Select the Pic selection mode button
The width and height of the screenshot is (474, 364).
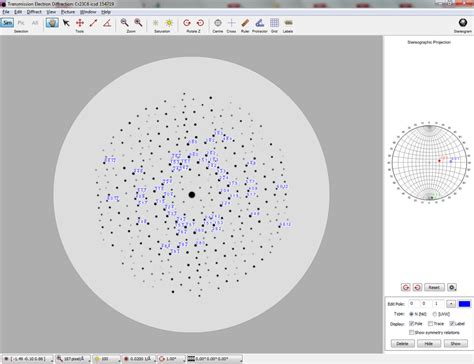(21, 23)
